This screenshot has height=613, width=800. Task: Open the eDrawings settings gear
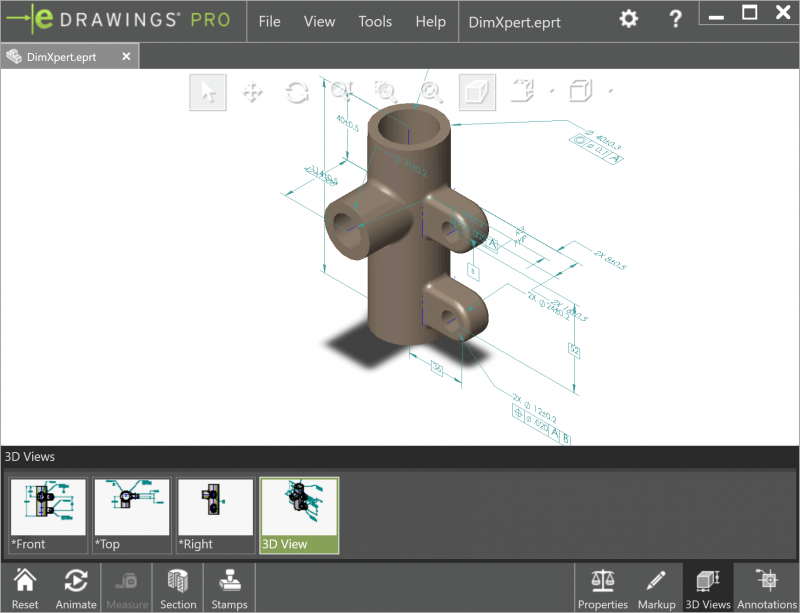point(627,17)
